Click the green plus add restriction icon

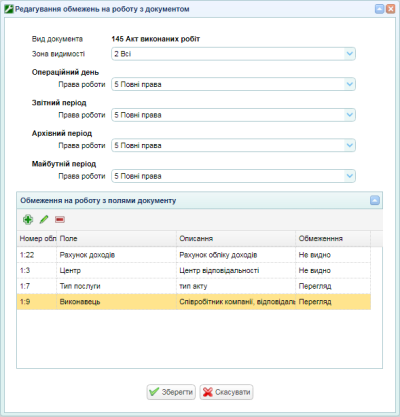point(28,219)
